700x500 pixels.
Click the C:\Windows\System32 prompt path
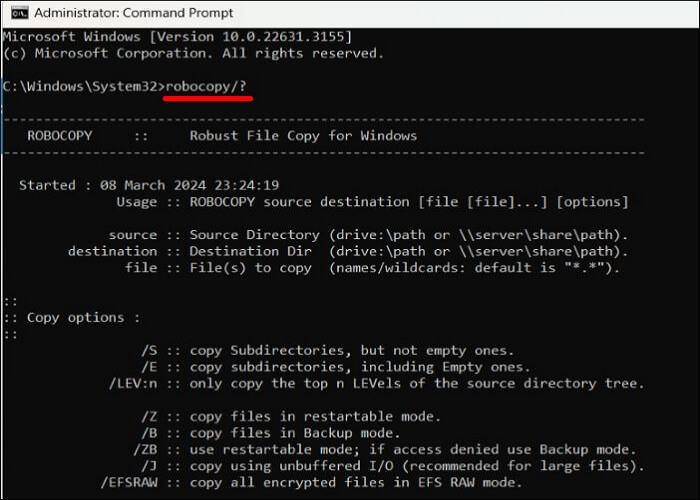click(80, 87)
